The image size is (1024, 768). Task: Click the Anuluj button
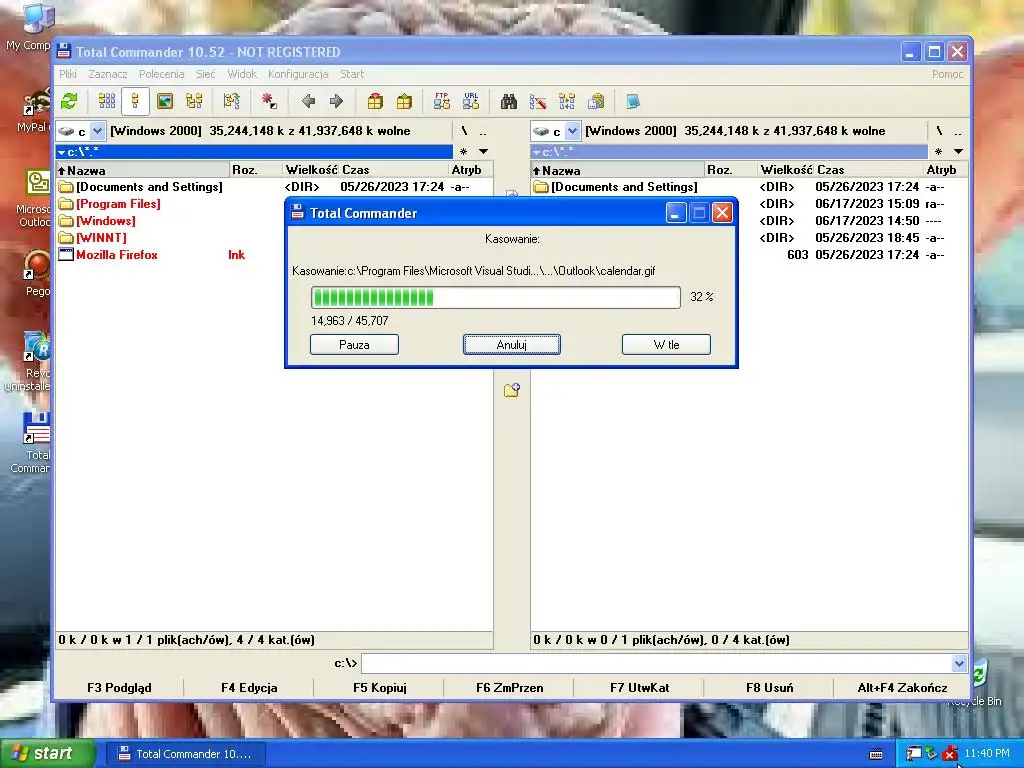pyautogui.click(x=511, y=345)
